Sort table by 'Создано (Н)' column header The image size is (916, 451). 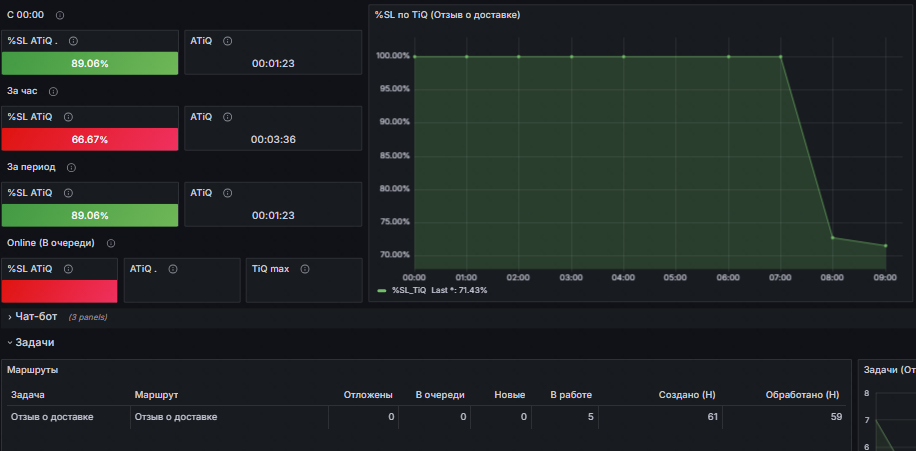pos(687,396)
